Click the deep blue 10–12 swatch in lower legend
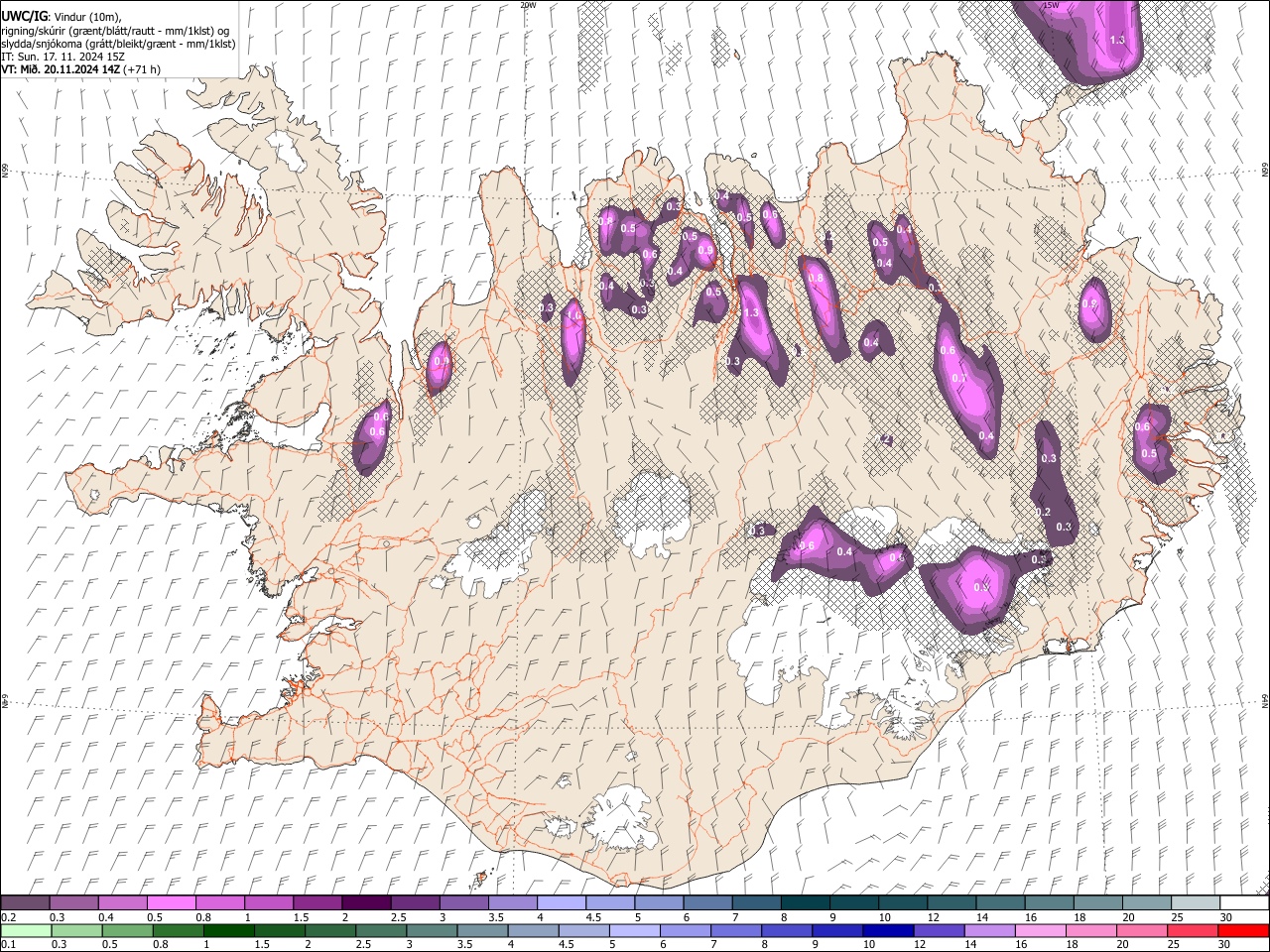 coord(889,930)
